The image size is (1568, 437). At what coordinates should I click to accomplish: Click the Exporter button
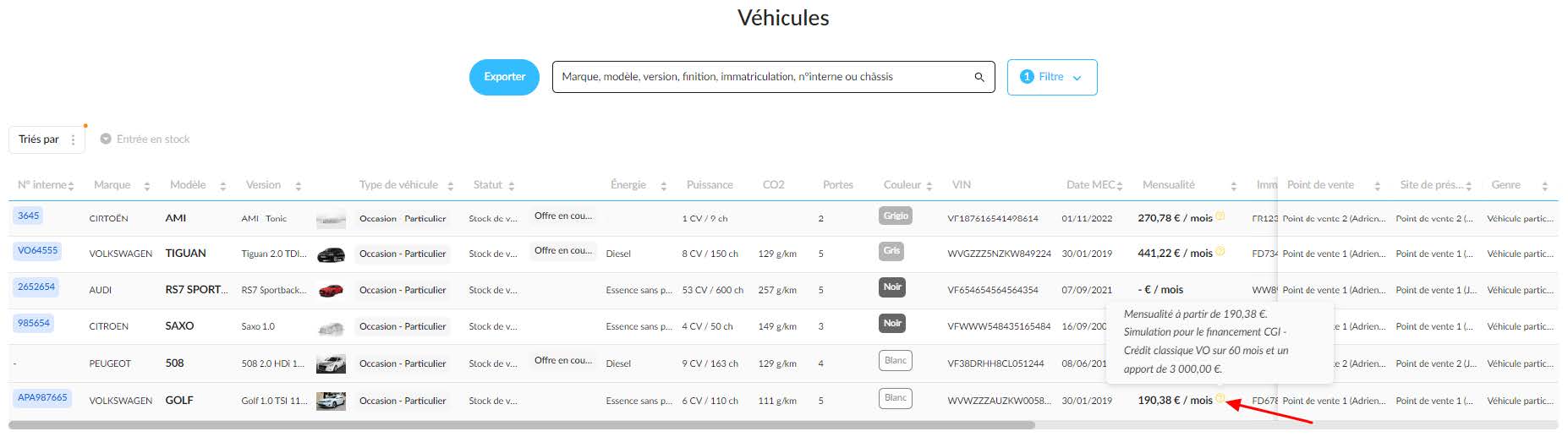pyautogui.click(x=504, y=77)
